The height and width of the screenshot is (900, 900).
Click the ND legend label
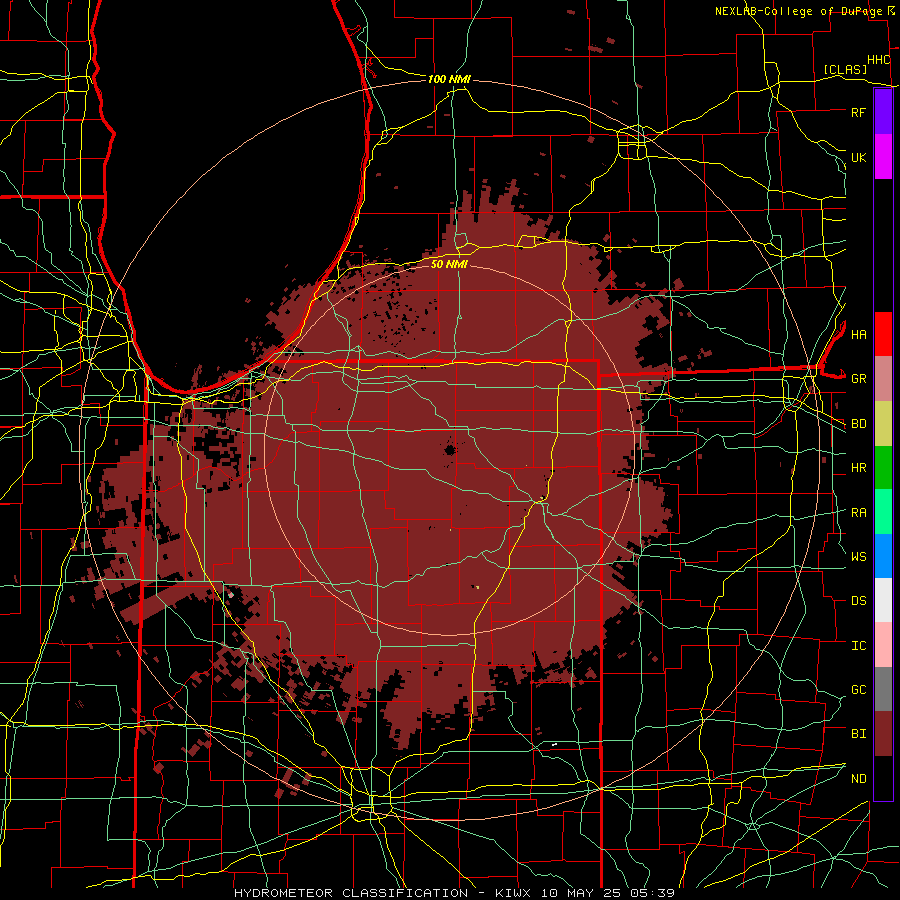(858, 779)
